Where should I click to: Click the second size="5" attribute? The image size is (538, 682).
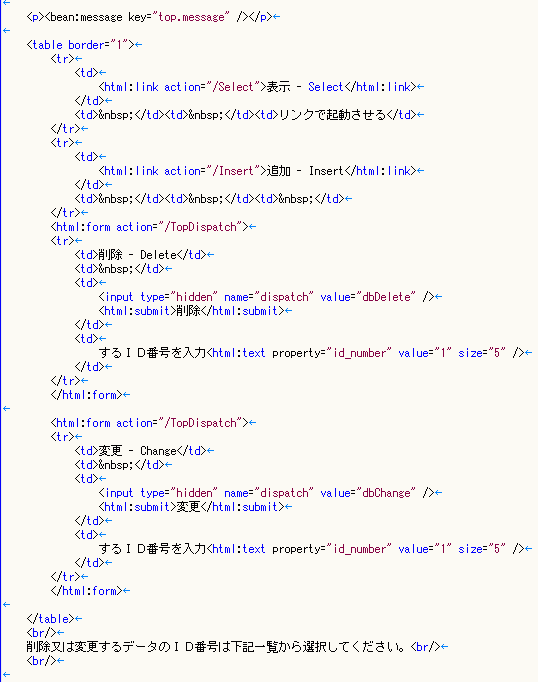tap(481, 549)
